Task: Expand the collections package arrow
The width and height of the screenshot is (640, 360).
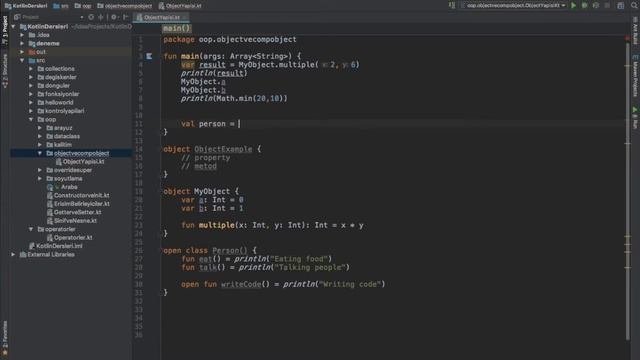Action: [31, 69]
